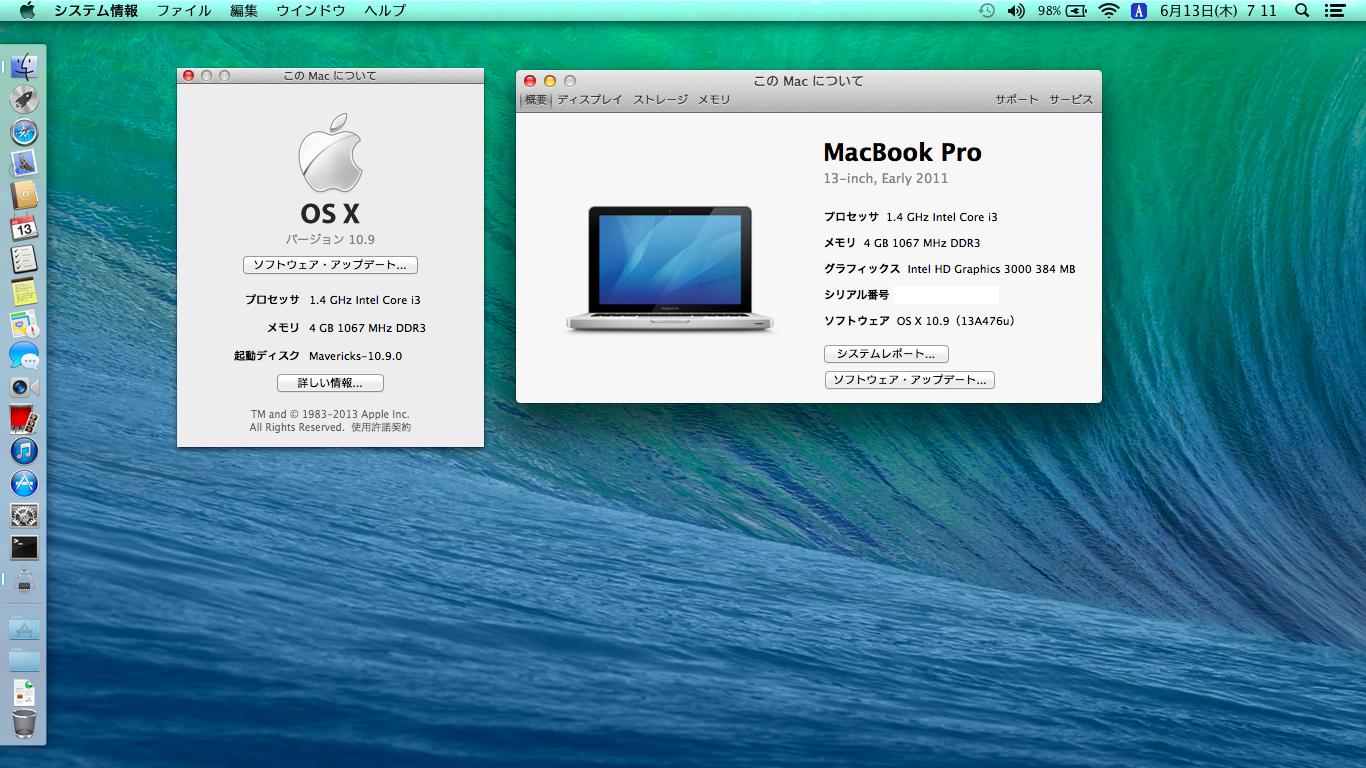Open the Trash in the Dock
1366x768 pixels.
coord(24,724)
